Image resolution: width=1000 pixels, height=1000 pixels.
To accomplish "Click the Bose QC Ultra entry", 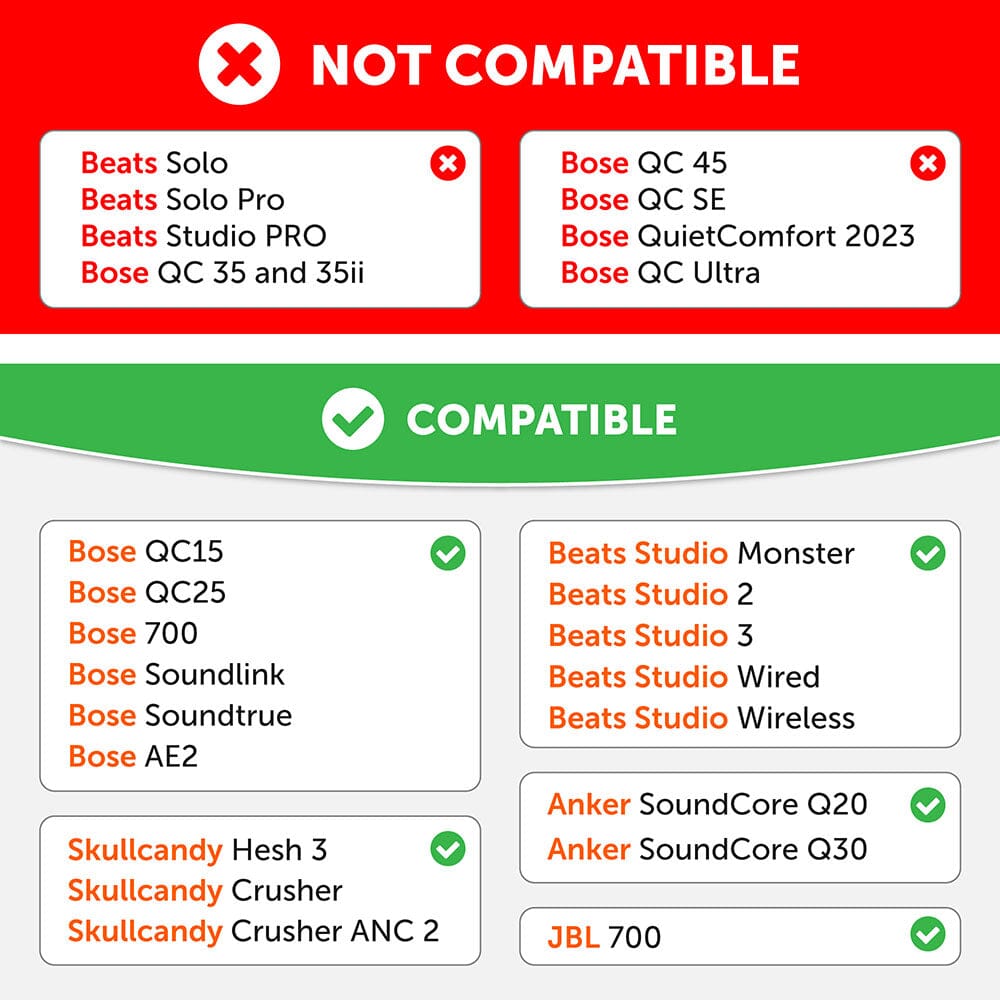I will pyautogui.click(x=660, y=273).
